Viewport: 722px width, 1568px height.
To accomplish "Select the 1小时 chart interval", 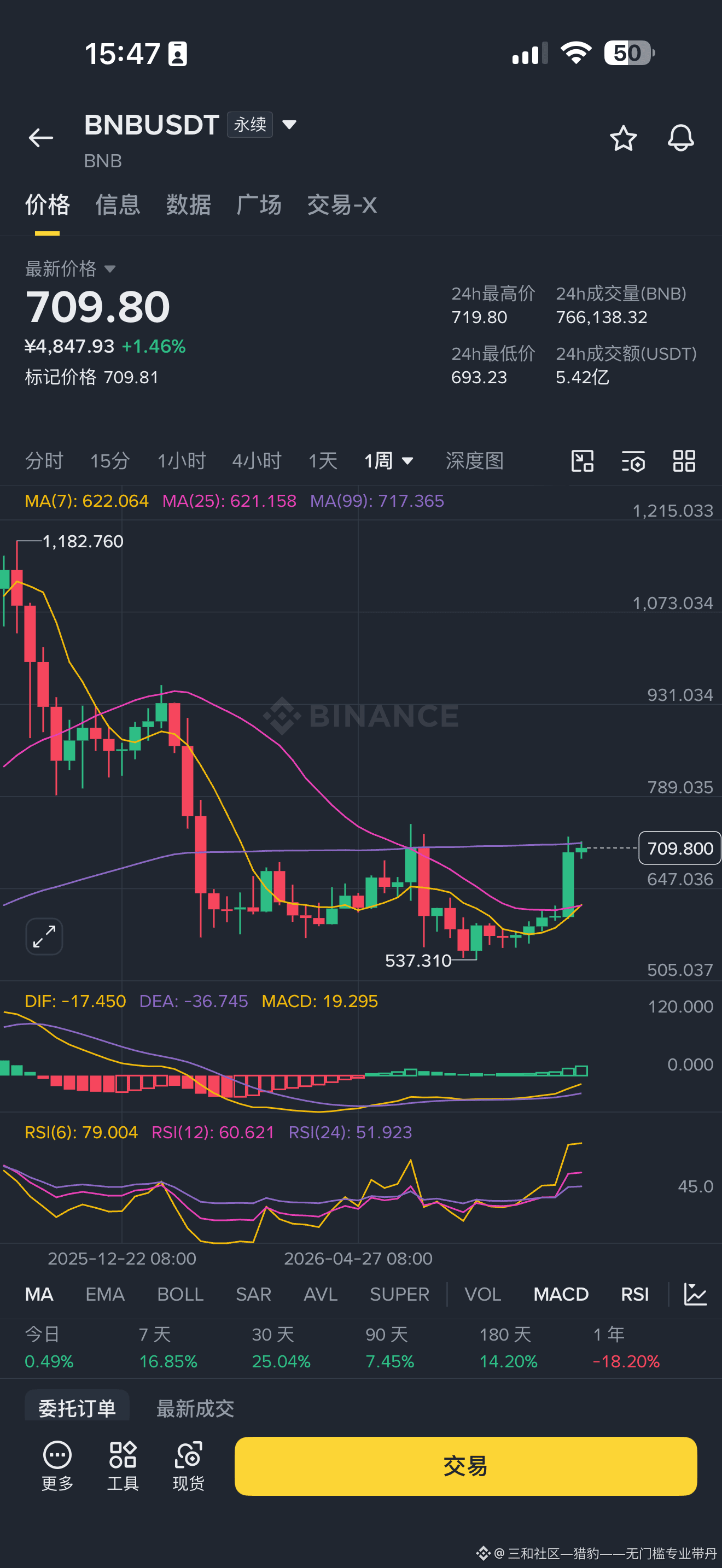I will coord(182,461).
